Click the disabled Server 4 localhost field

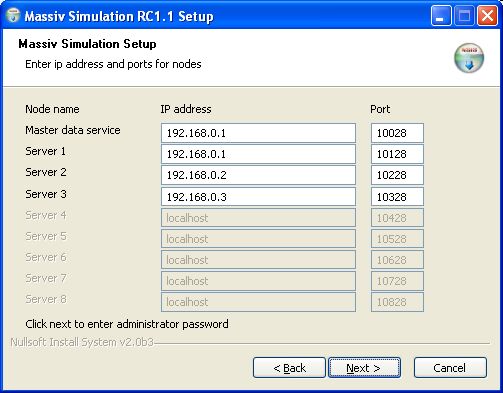(258, 218)
